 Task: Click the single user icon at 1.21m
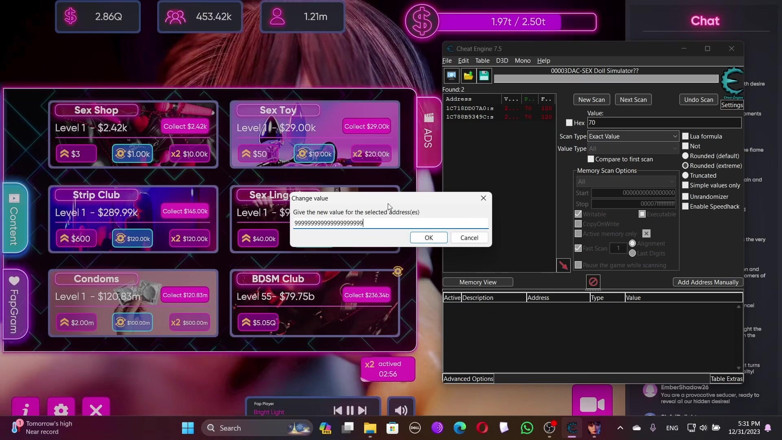[x=277, y=16]
